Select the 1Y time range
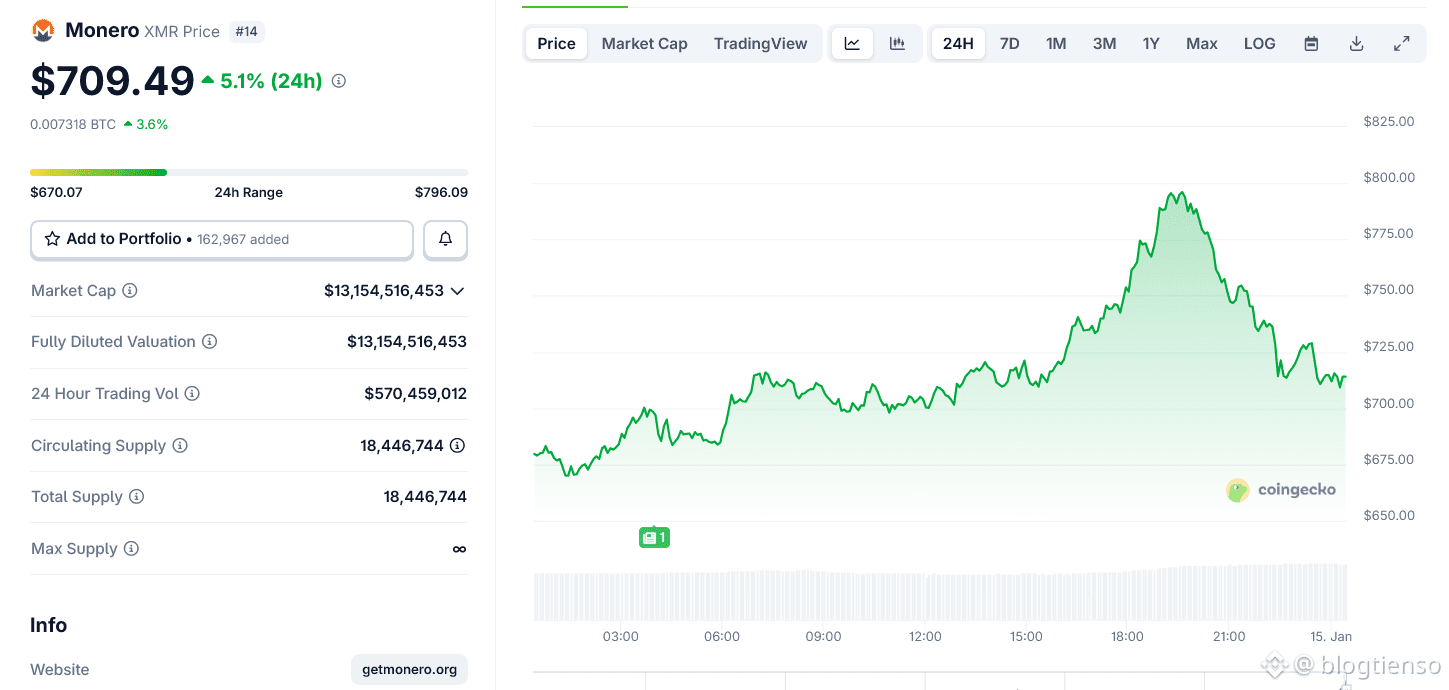1449x690 pixels. pos(1151,43)
